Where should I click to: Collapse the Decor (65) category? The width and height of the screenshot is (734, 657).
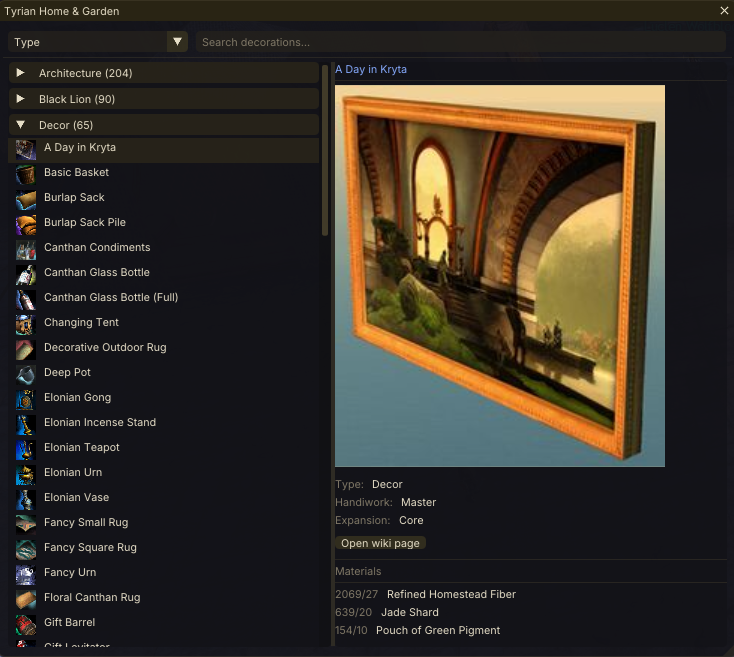164,125
